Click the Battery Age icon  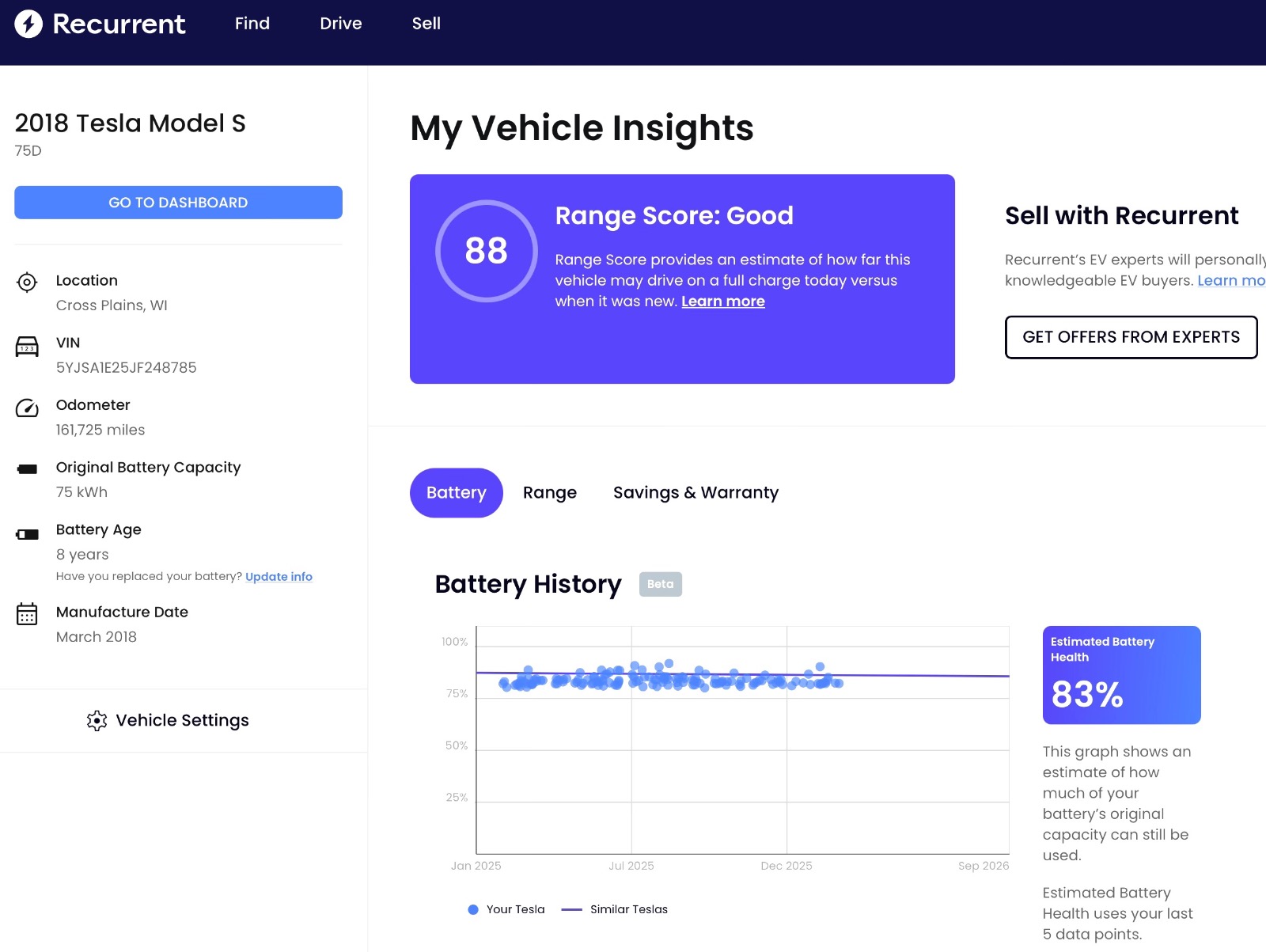(x=27, y=534)
